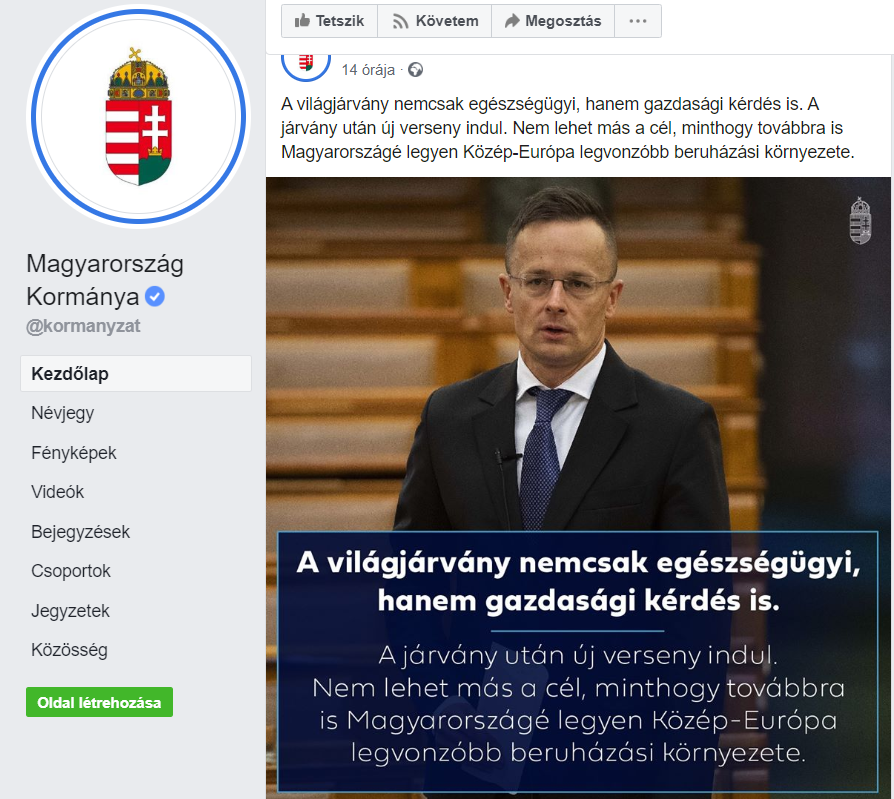Click the Követem follow button

tap(434, 21)
